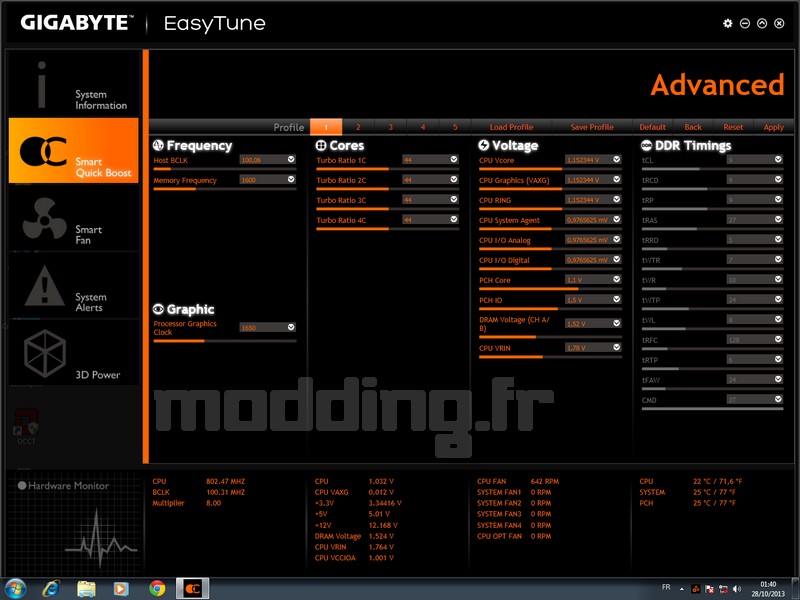Click the Frequency section icon
Viewport: 800px width, 600px height.
tap(158, 145)
